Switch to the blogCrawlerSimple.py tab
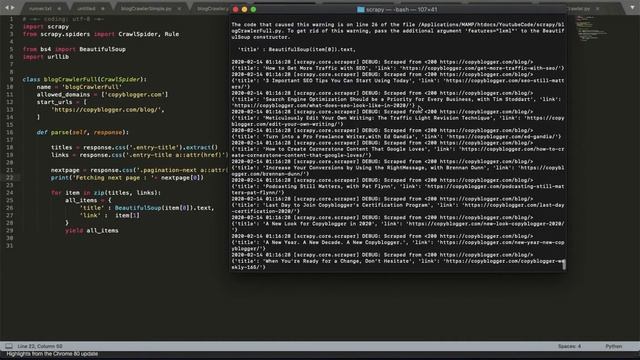This screenshot has width=640, height=360. click(146, 9)
